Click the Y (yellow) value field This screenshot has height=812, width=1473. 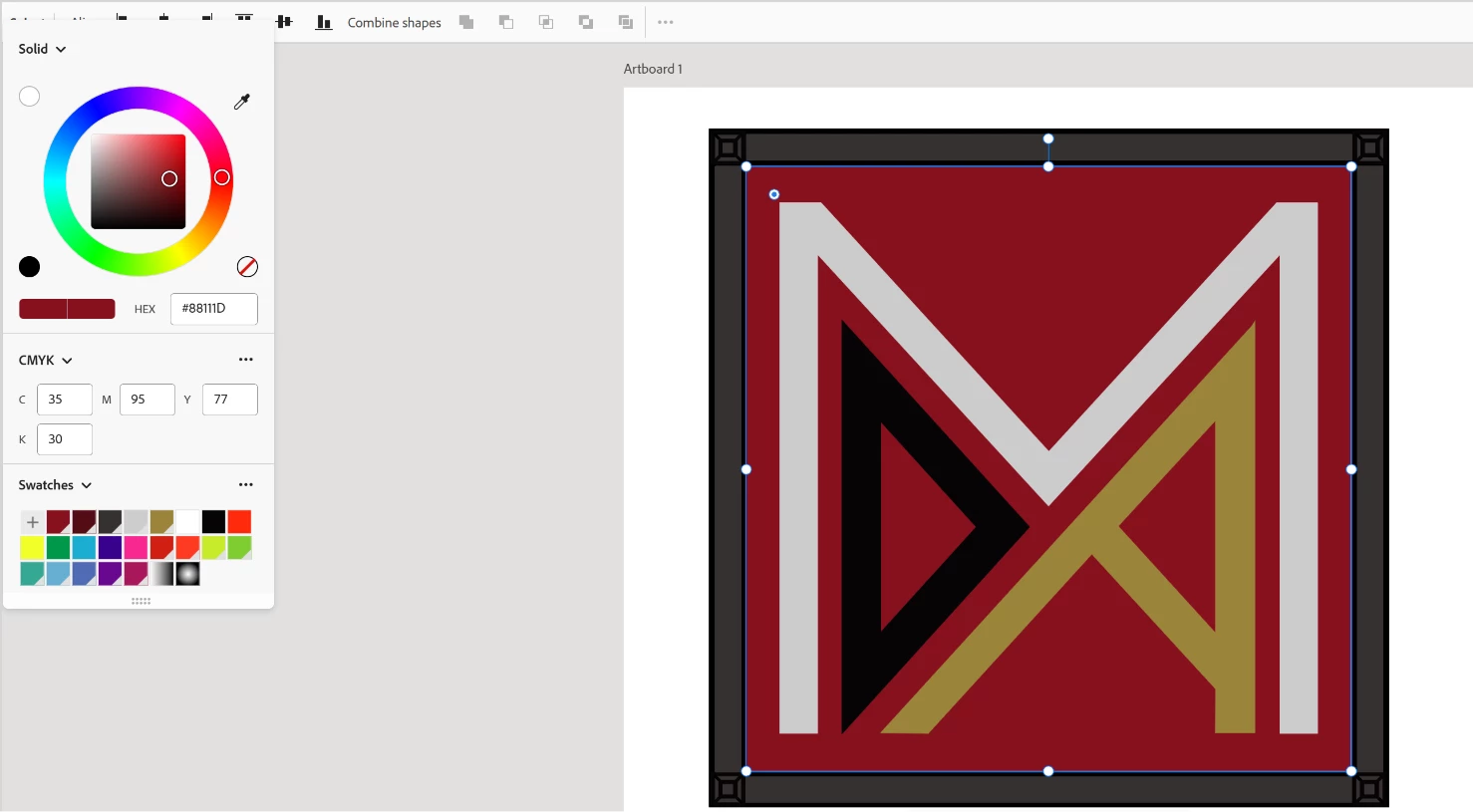230,400
